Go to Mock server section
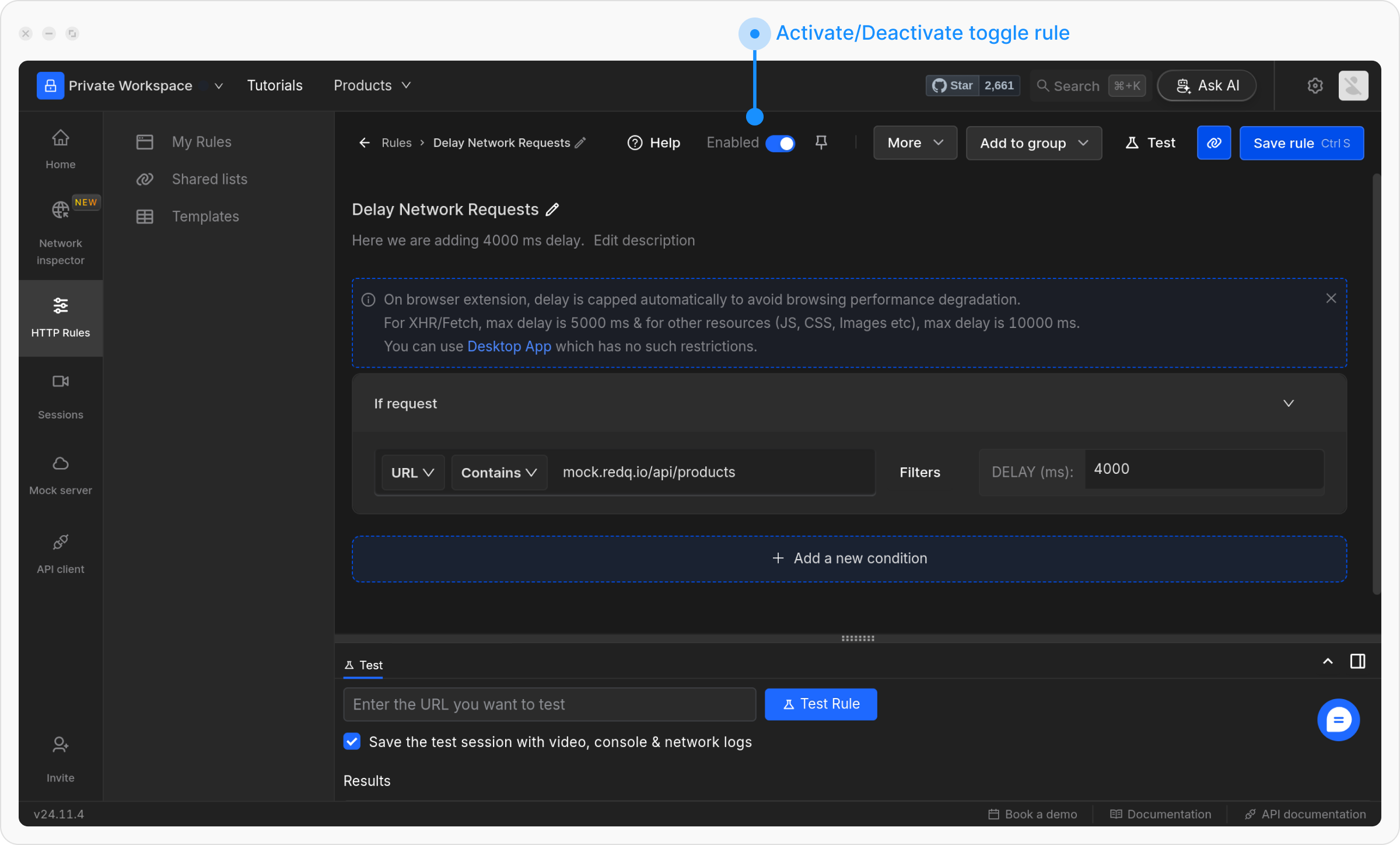 pos(61,475)
